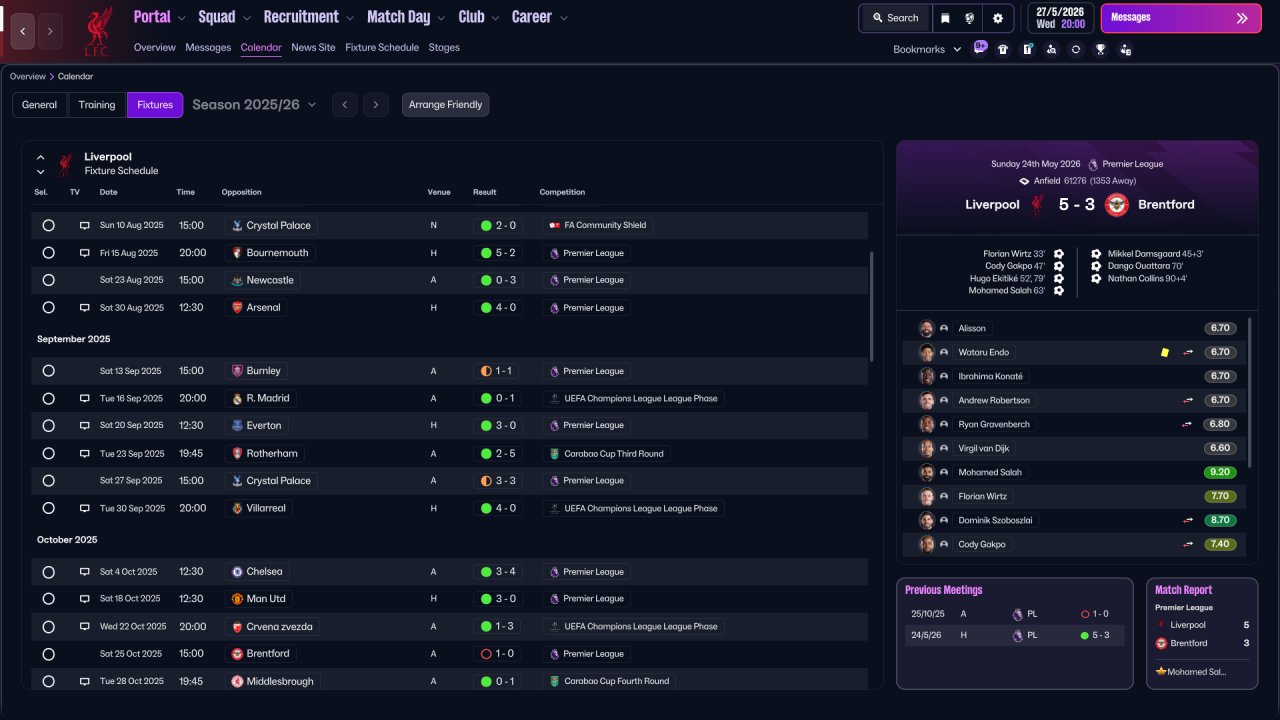Open the settings gear icon
Screen dimensions: 1280x720
click(x=997, y=18)
